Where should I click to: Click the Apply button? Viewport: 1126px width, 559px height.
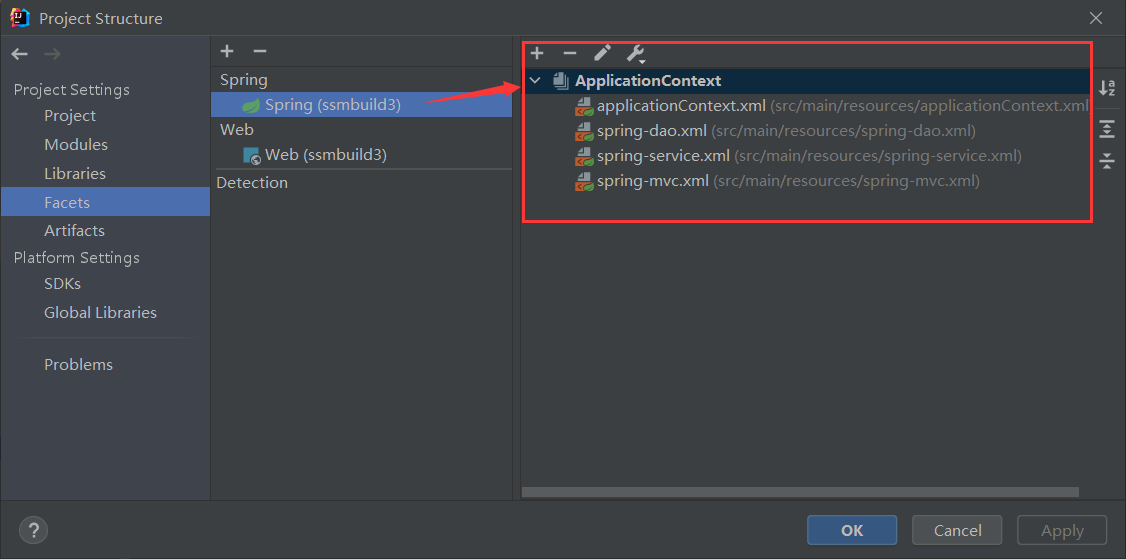point(1062,530)
